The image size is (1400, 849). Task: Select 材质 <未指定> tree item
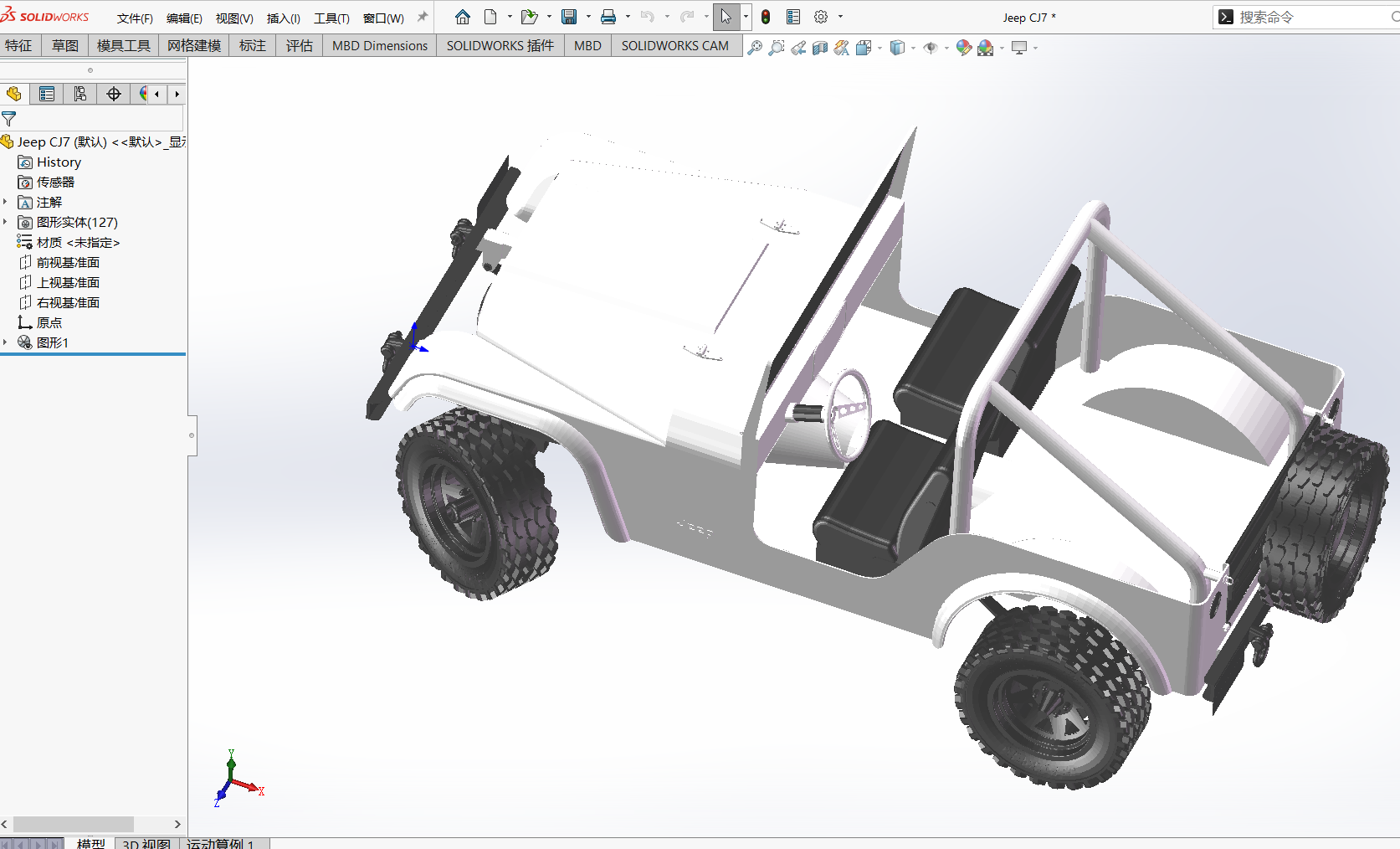pyautogui.click(x=68, y=242)
